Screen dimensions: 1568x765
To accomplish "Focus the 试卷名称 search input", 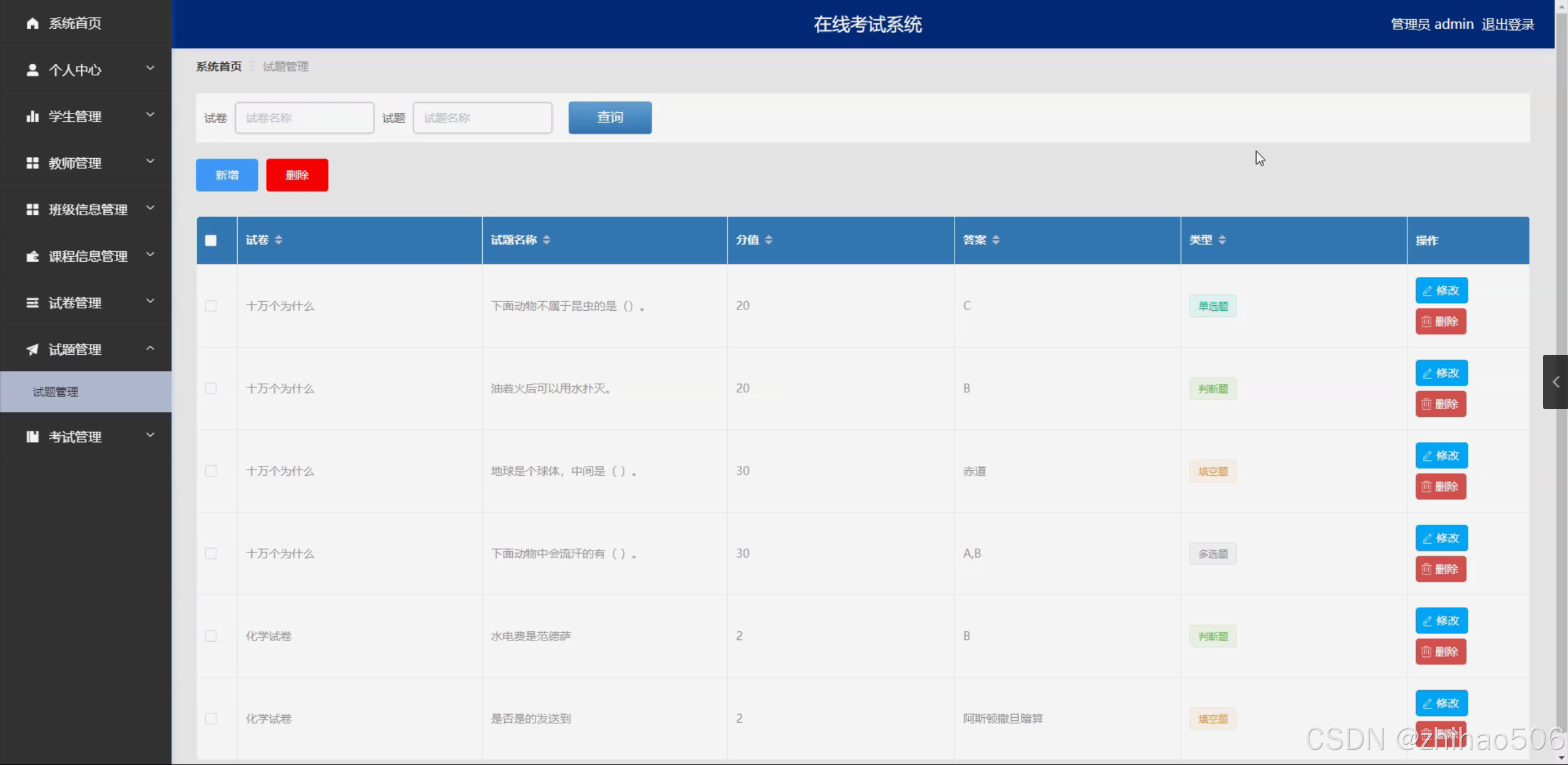I will coord(305,118).
